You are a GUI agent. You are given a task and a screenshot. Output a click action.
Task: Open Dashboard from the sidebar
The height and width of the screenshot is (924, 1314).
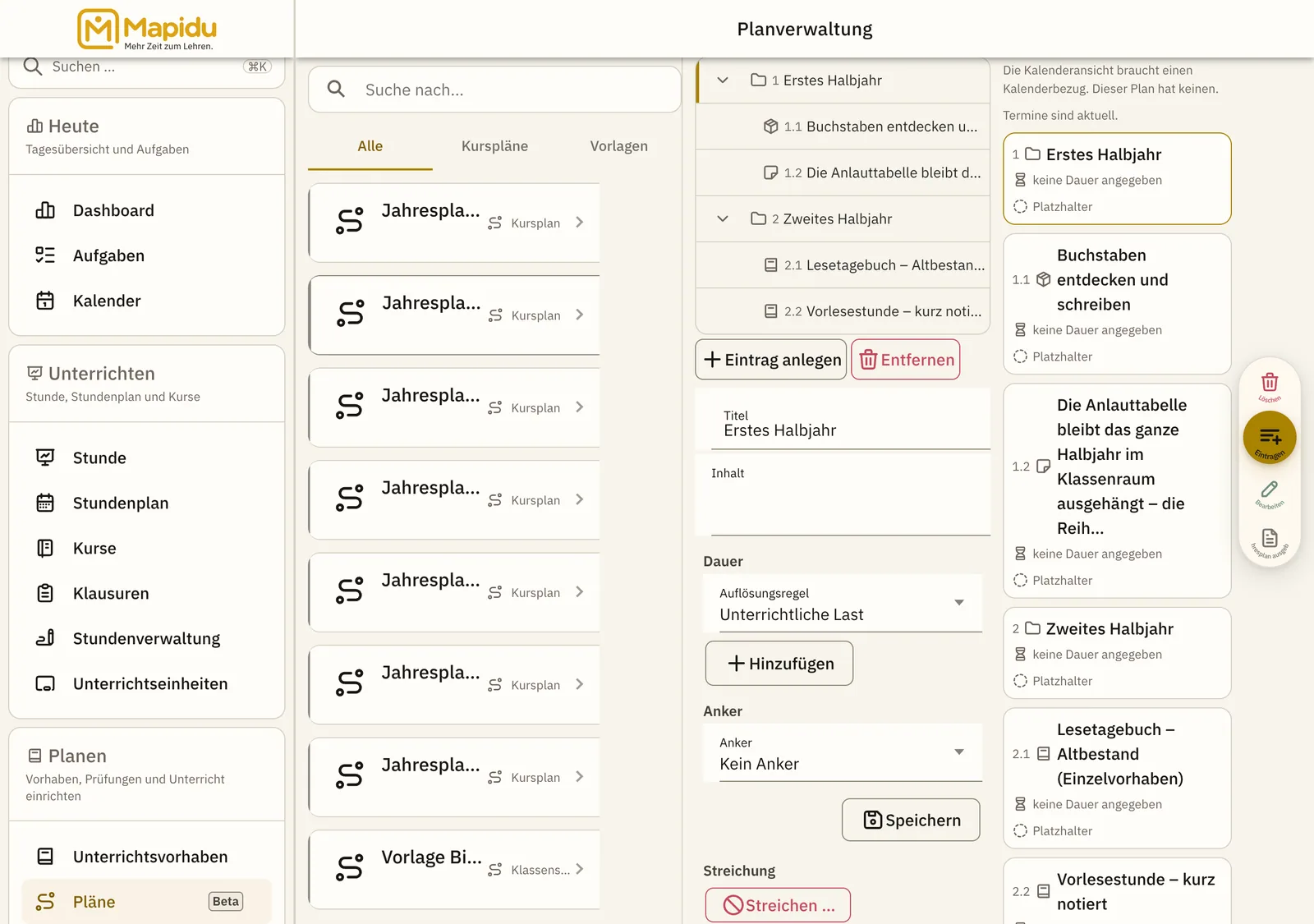pos(147,210)
